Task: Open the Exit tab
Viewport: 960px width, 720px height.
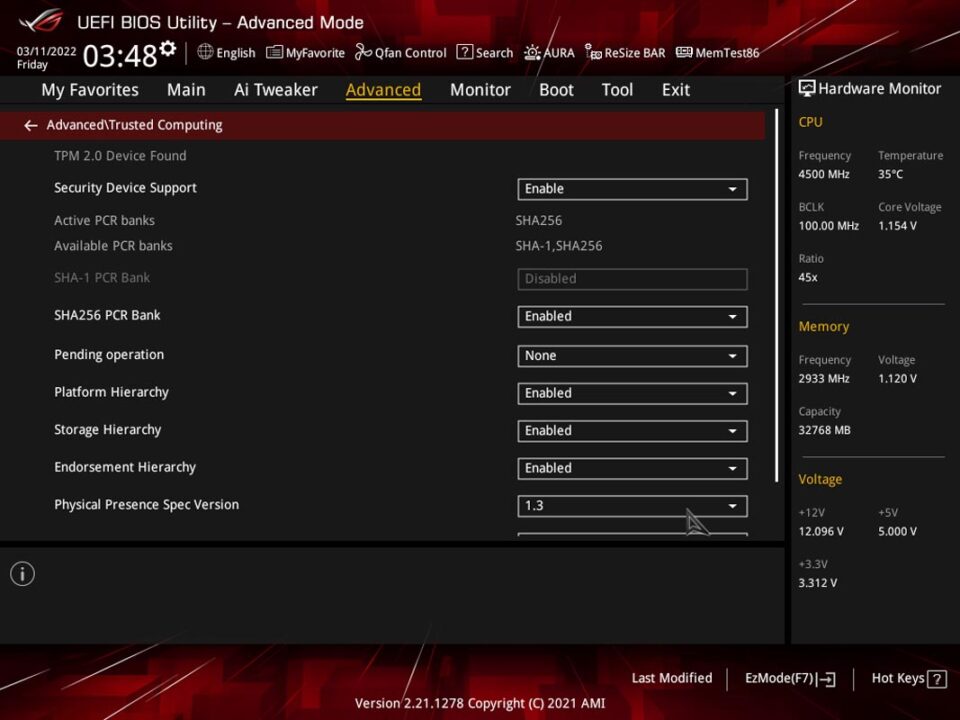Action: click(675, 90)
